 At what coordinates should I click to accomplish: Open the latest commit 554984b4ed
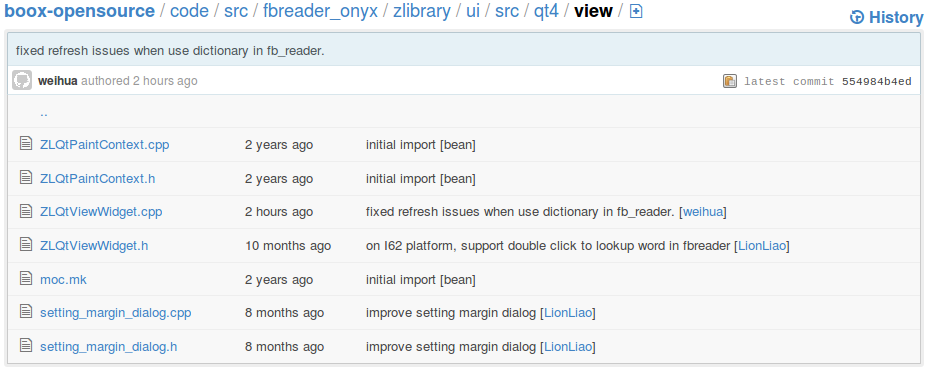click(877, 82)
